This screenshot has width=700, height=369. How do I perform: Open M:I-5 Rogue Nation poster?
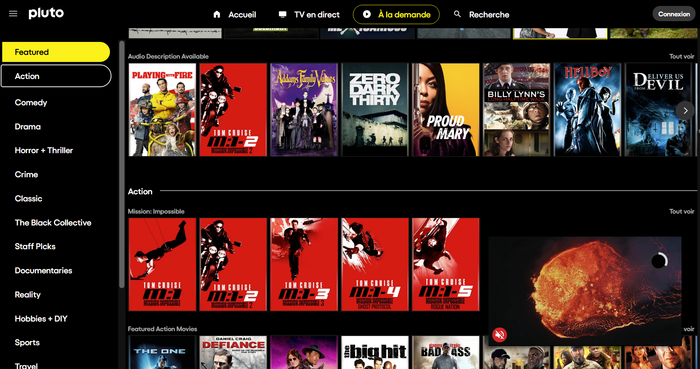[446, 264]
